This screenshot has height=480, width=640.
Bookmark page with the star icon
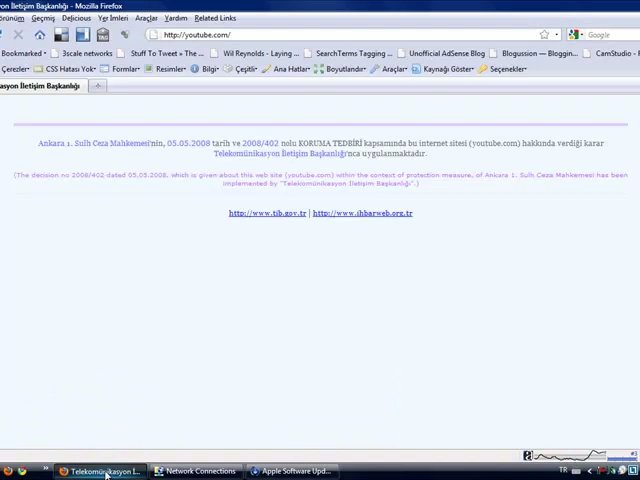pos(544,35)
